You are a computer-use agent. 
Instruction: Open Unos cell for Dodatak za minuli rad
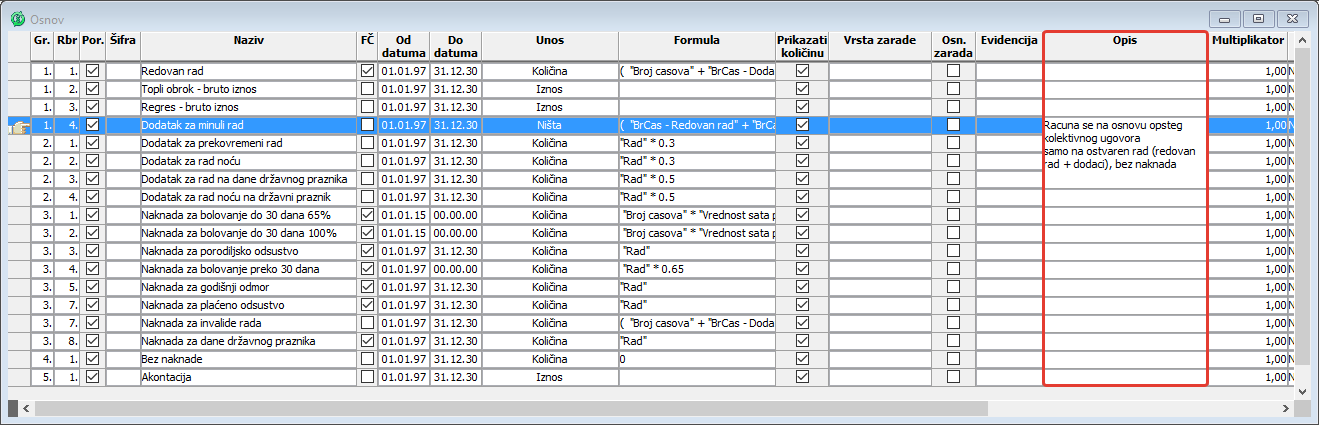tap(549, 125)
